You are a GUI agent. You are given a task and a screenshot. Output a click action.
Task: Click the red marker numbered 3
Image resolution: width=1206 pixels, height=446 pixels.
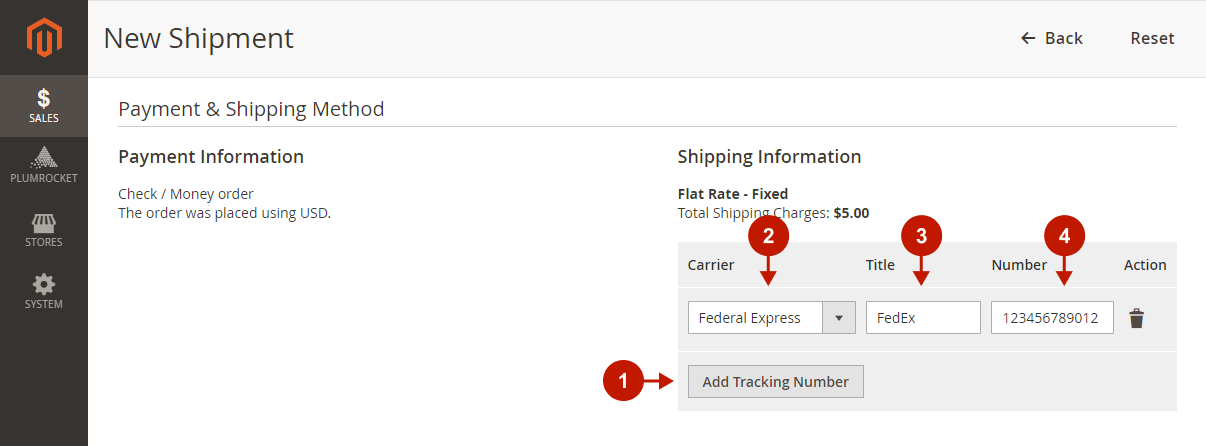click(x=921, y=236)
